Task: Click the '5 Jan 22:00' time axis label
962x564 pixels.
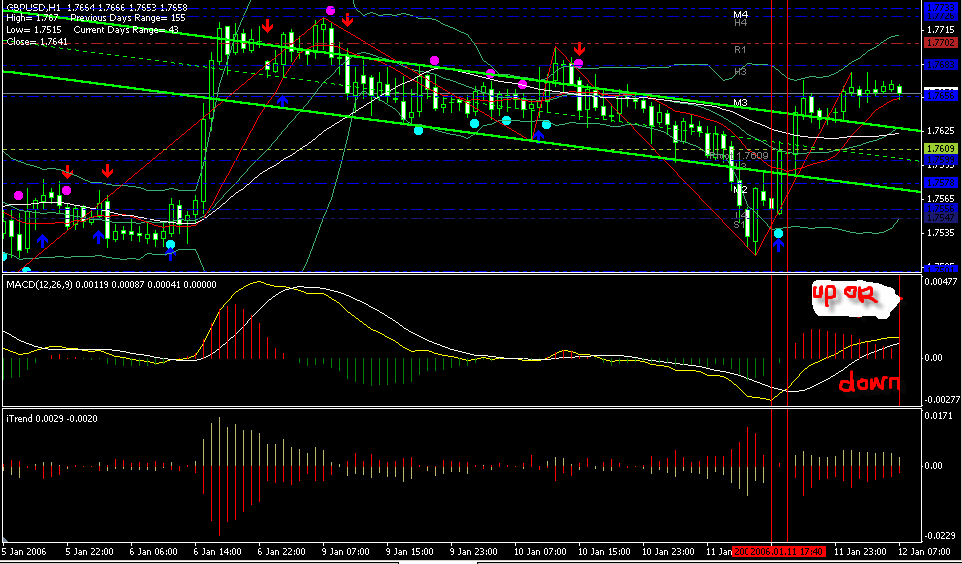Action: tap(89, 551)
